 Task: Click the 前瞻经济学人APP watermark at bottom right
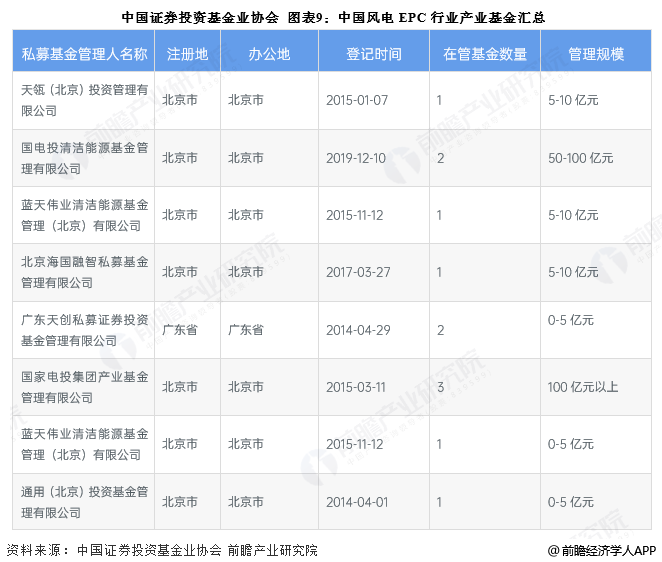pyautogui.click(x=601, y=549)
